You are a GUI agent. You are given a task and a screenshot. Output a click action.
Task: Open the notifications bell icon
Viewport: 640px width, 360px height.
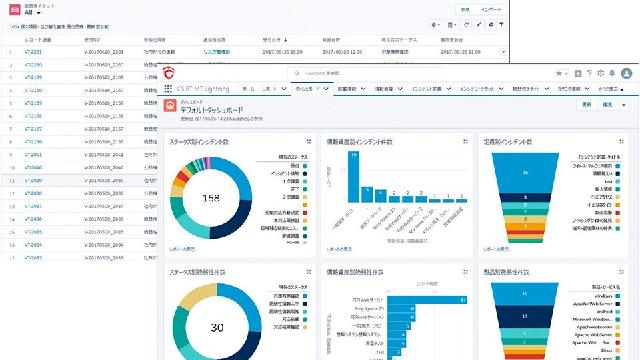pos(612,73)
